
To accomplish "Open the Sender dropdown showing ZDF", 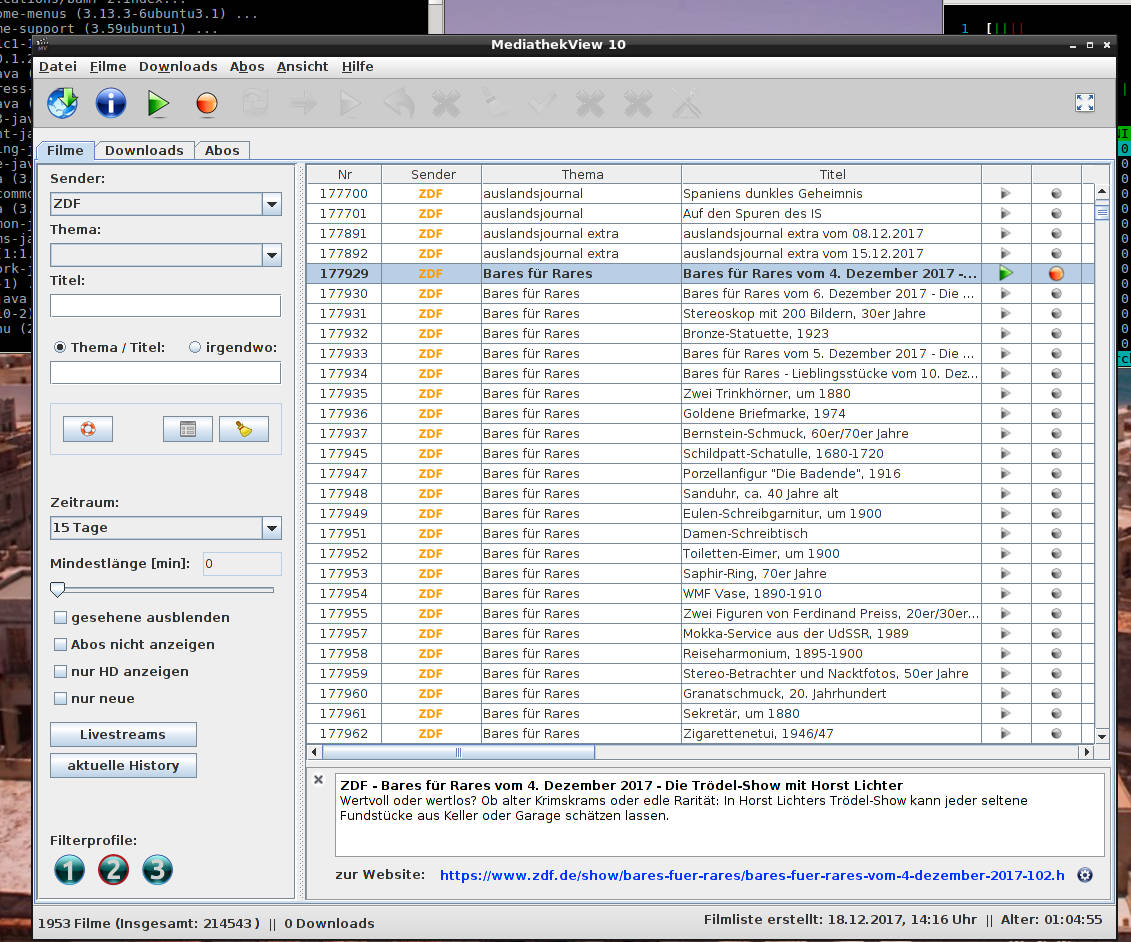I will (271, 204).
